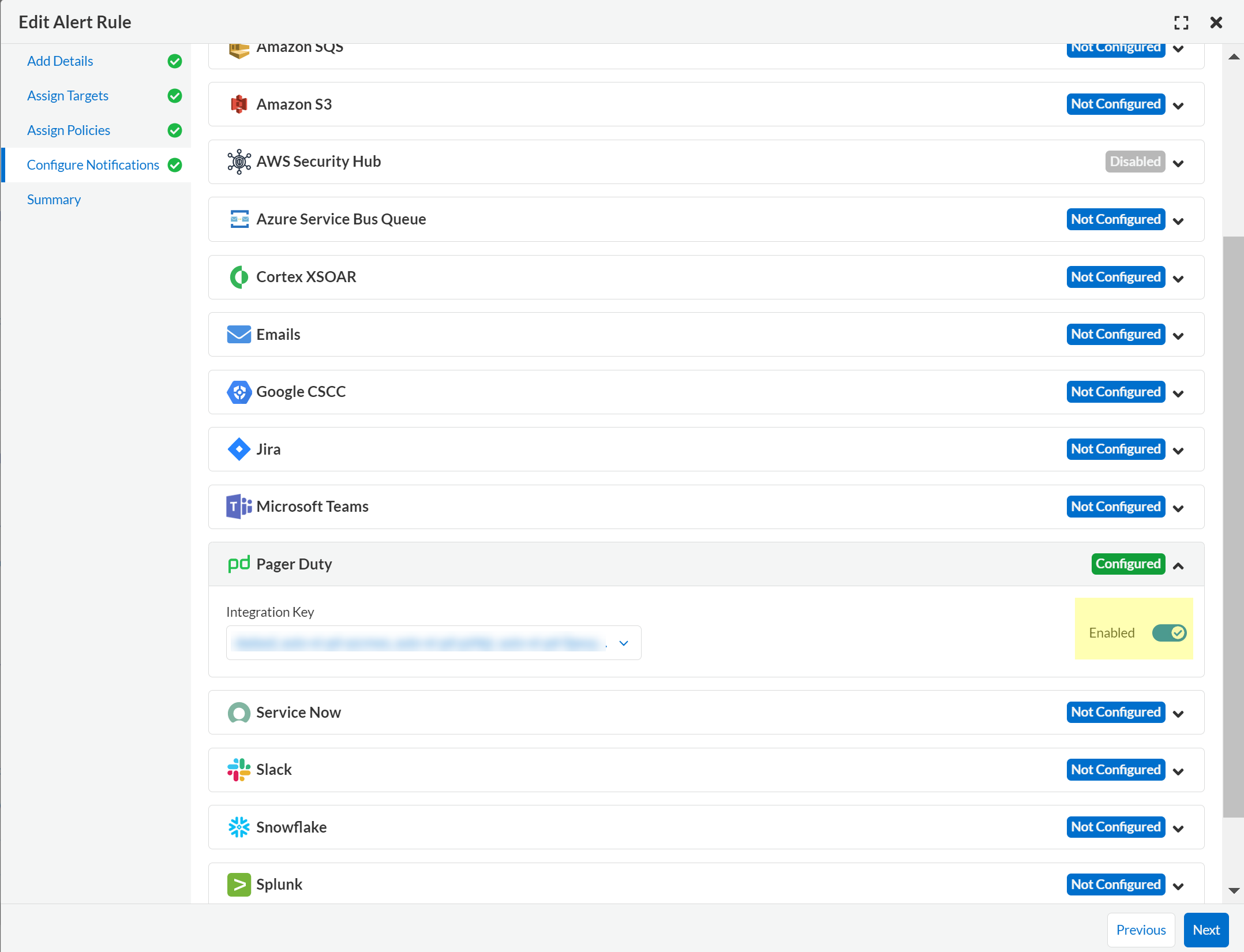
Task: Go to the Assign Policies step
Action: (69, 130)
